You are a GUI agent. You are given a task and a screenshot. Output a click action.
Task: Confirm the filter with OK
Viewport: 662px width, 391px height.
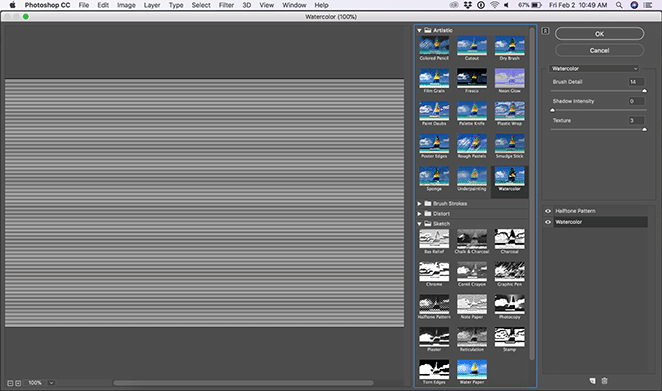[x=599, y=34]
